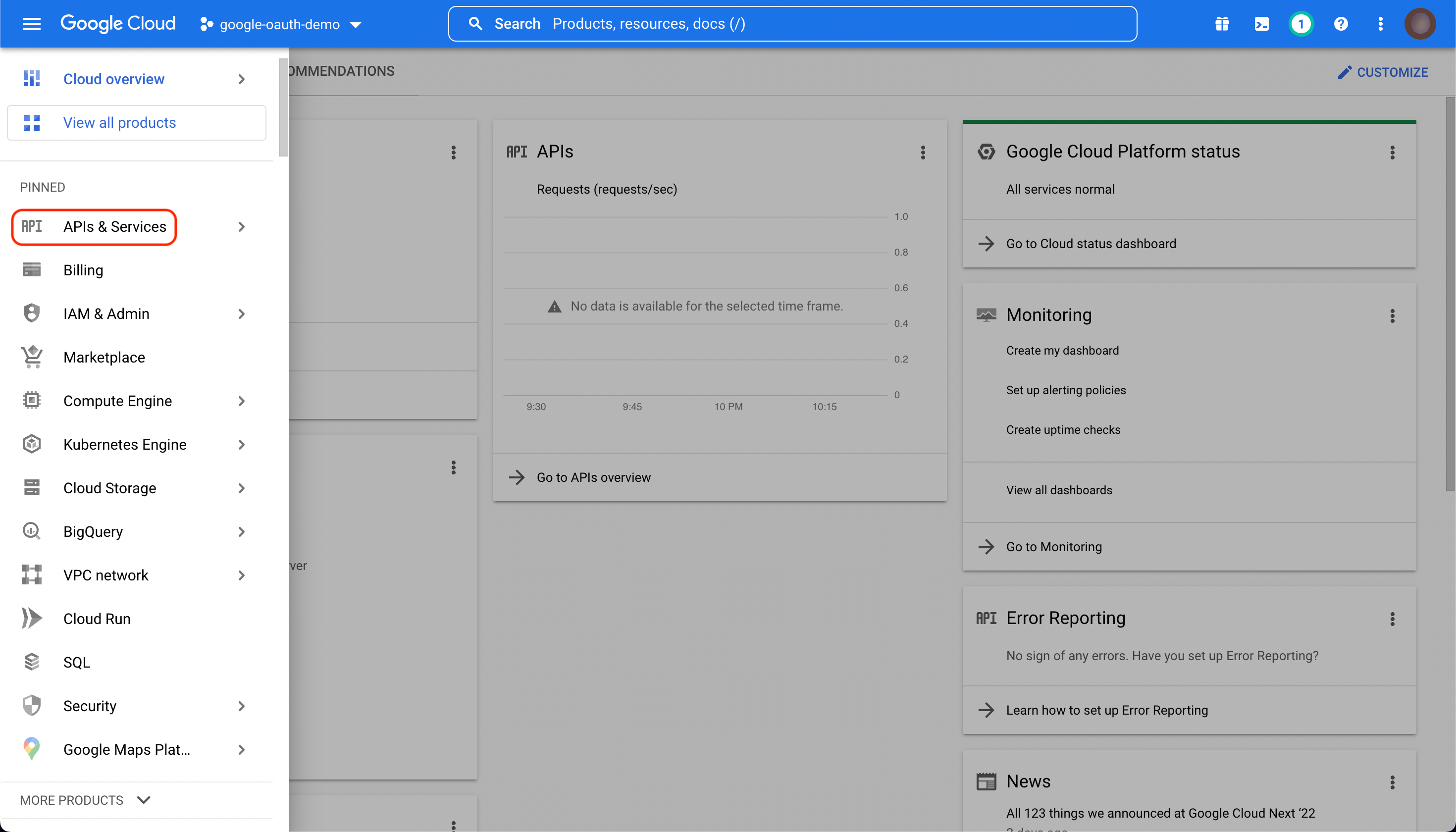Click the CUSTOMIZE button
1456x832 pixels.
(x=1383, y=71)
